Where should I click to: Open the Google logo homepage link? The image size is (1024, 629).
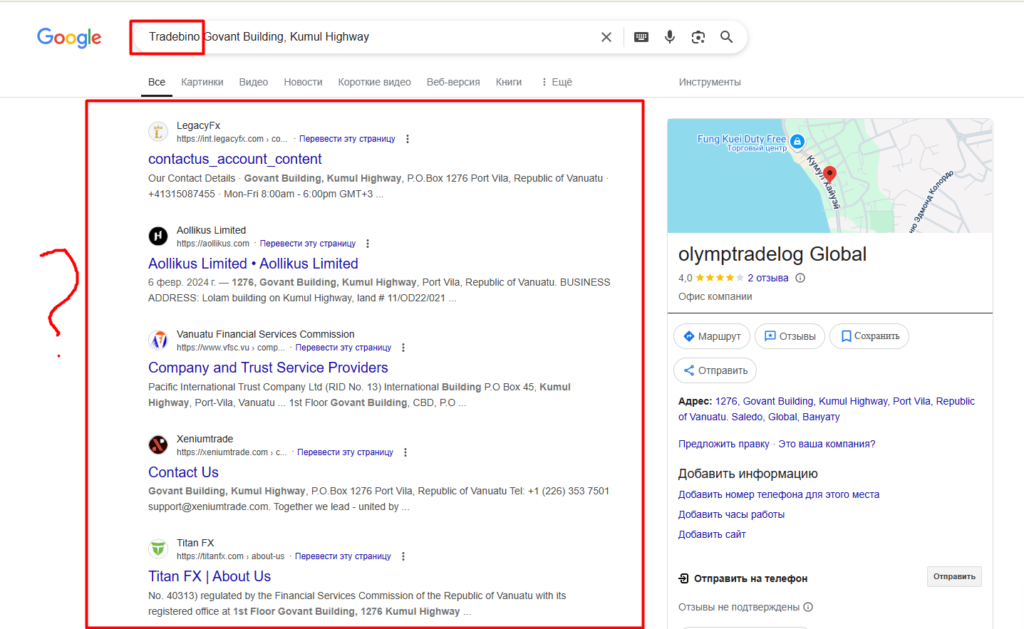coord(69,38)
